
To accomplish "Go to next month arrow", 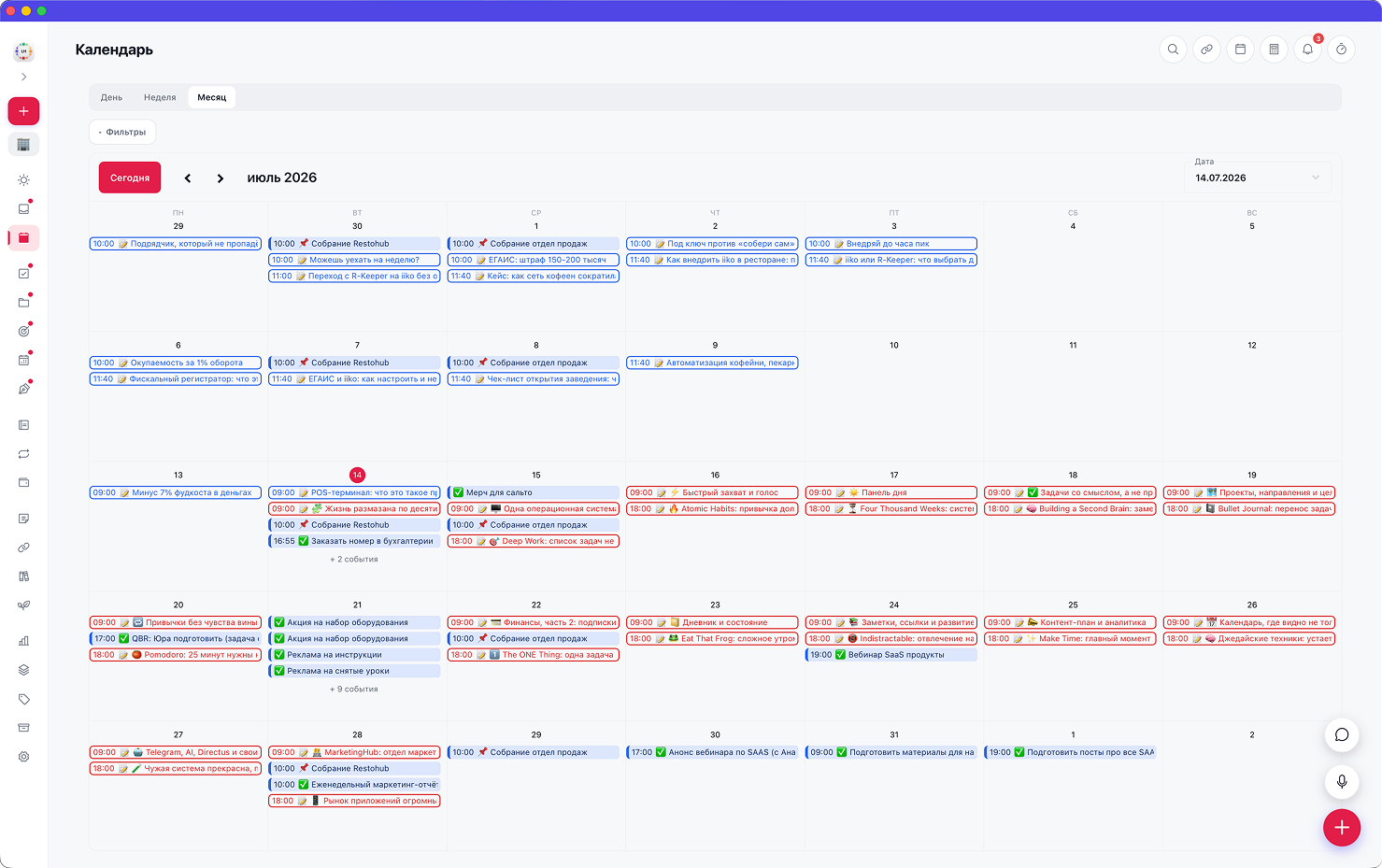I will coord(220,178).
